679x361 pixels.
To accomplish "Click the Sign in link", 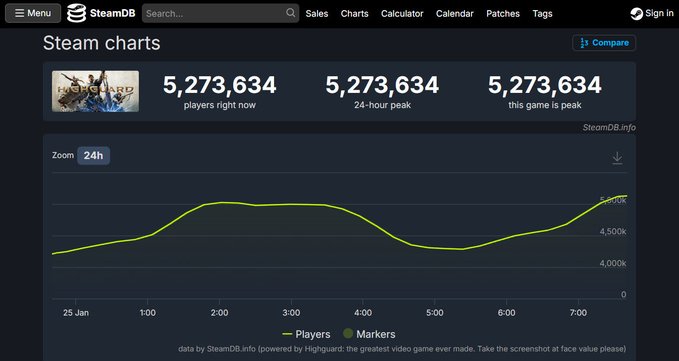I will click(659, 13).
